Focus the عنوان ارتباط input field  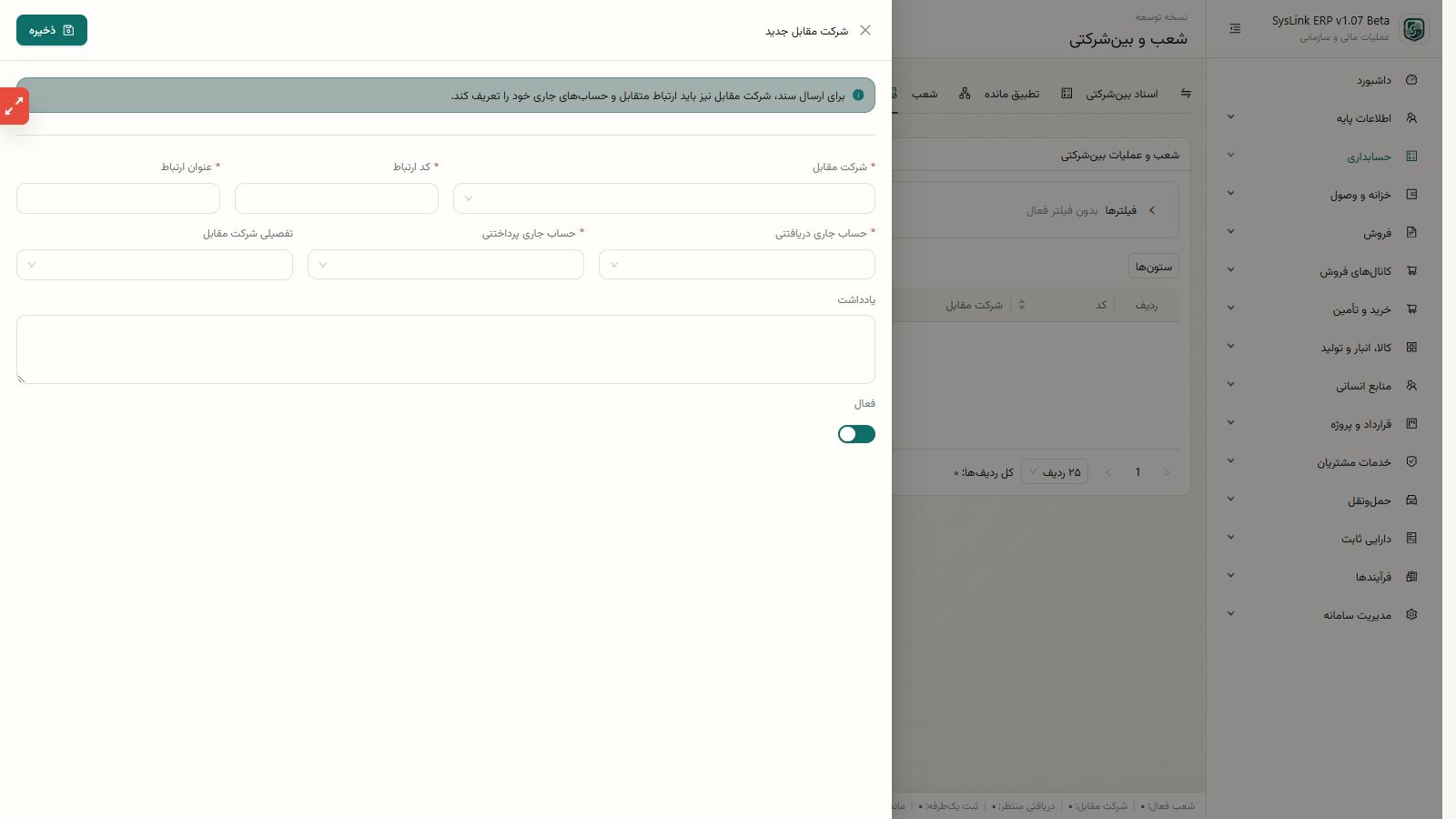[118, 198]
